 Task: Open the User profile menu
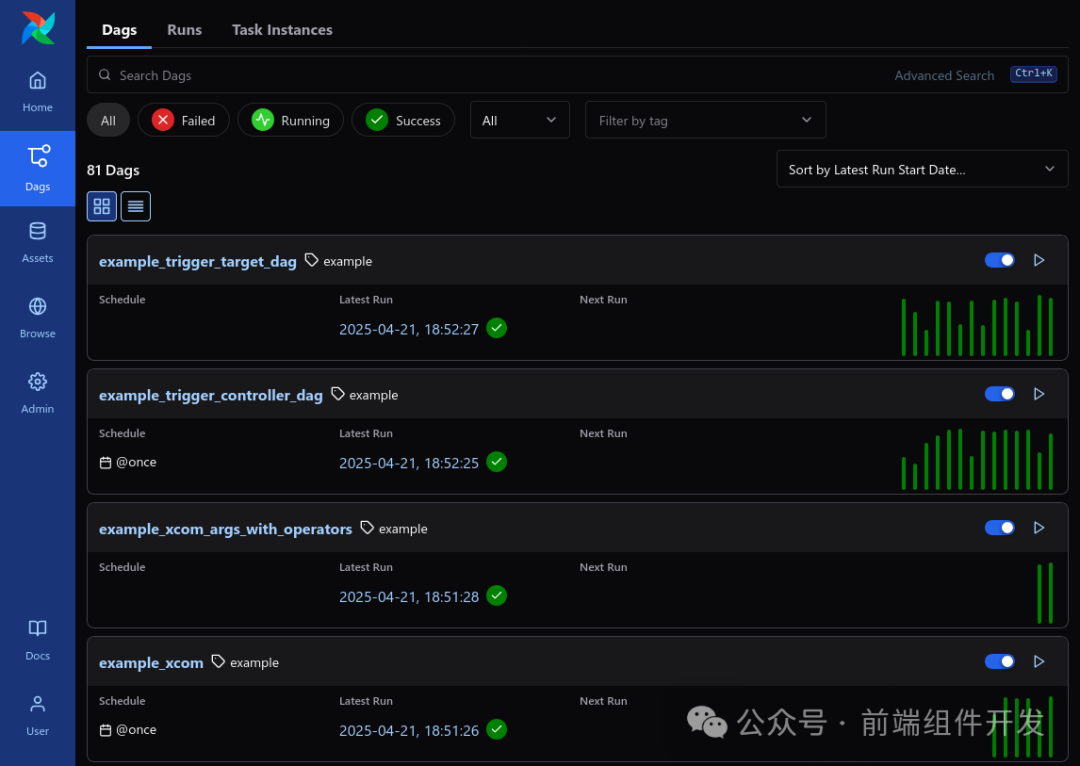37,715
